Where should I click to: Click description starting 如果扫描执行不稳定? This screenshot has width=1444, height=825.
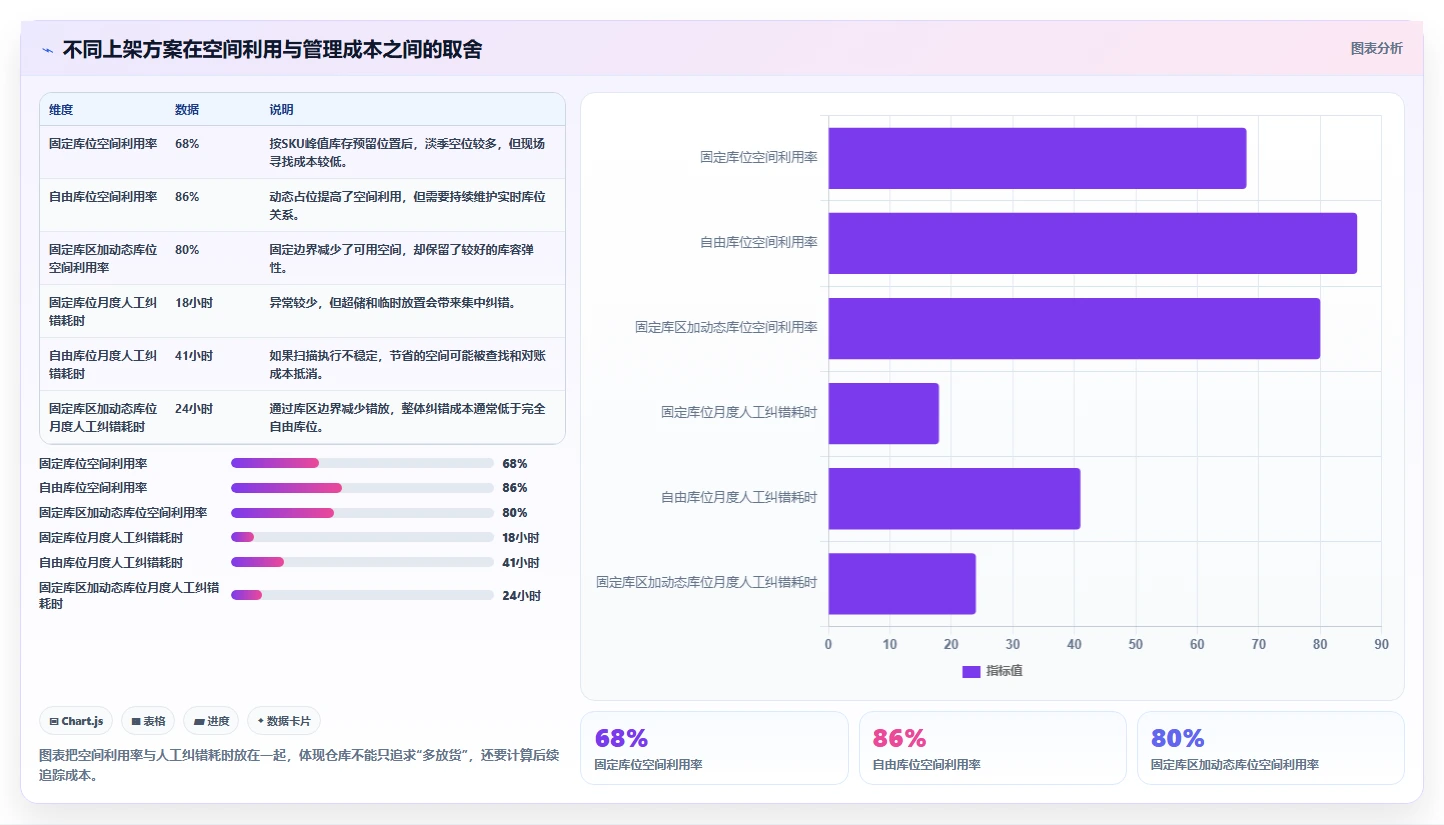[408, 365]
